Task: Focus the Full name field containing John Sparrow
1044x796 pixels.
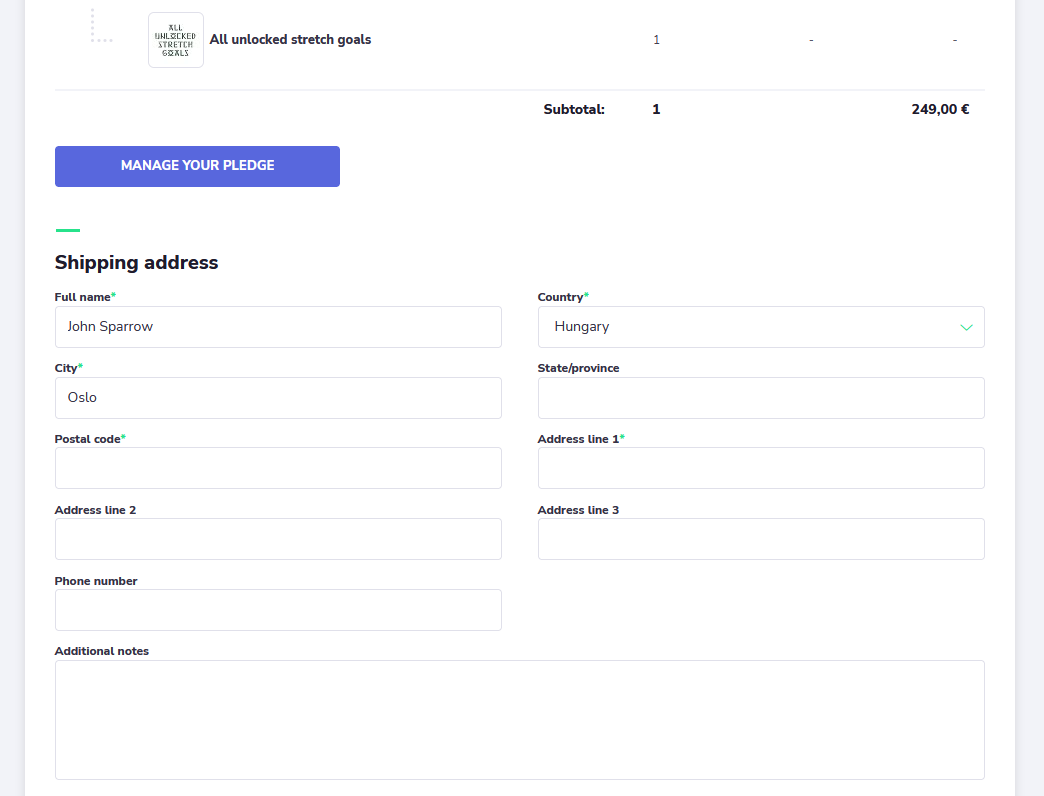Action: [x=278, y=327]
